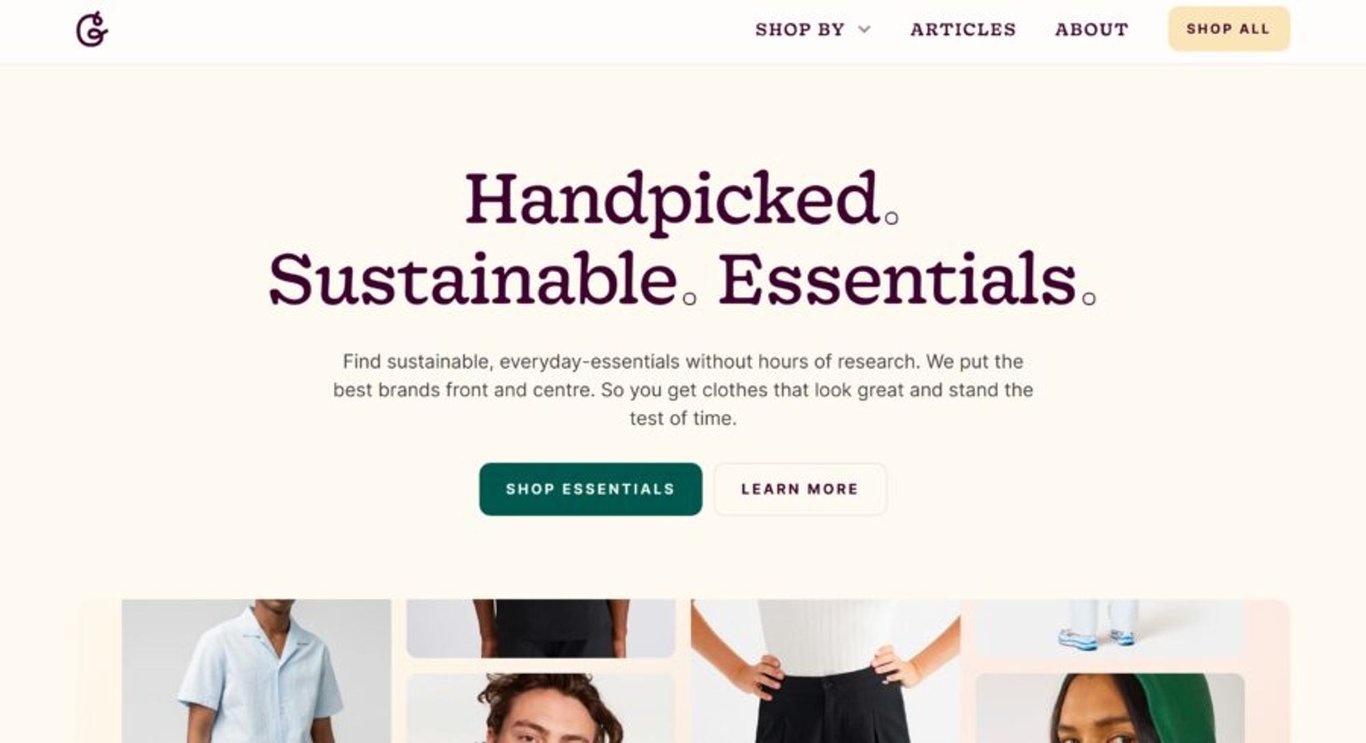Open the white top black trousers photo
Viewport: 1366px width, 743px height.
[x=825, y=671]
